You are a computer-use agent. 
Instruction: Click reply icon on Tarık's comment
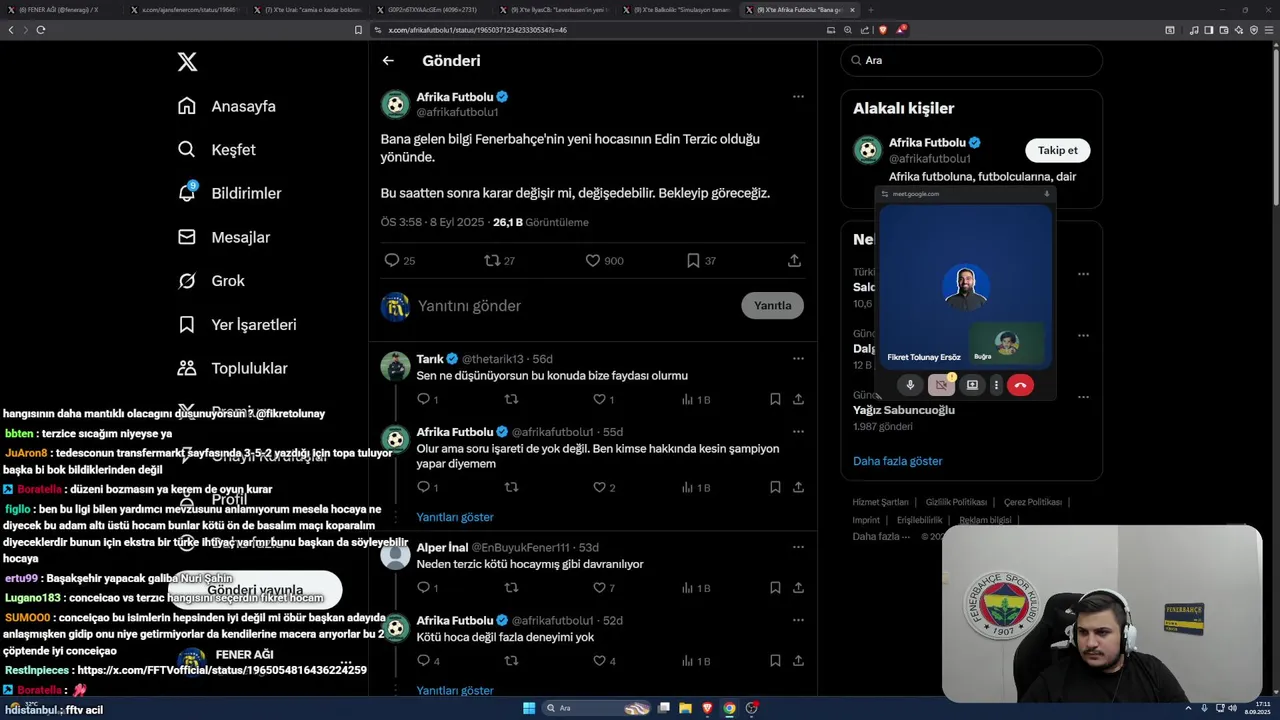pos(423,399)
